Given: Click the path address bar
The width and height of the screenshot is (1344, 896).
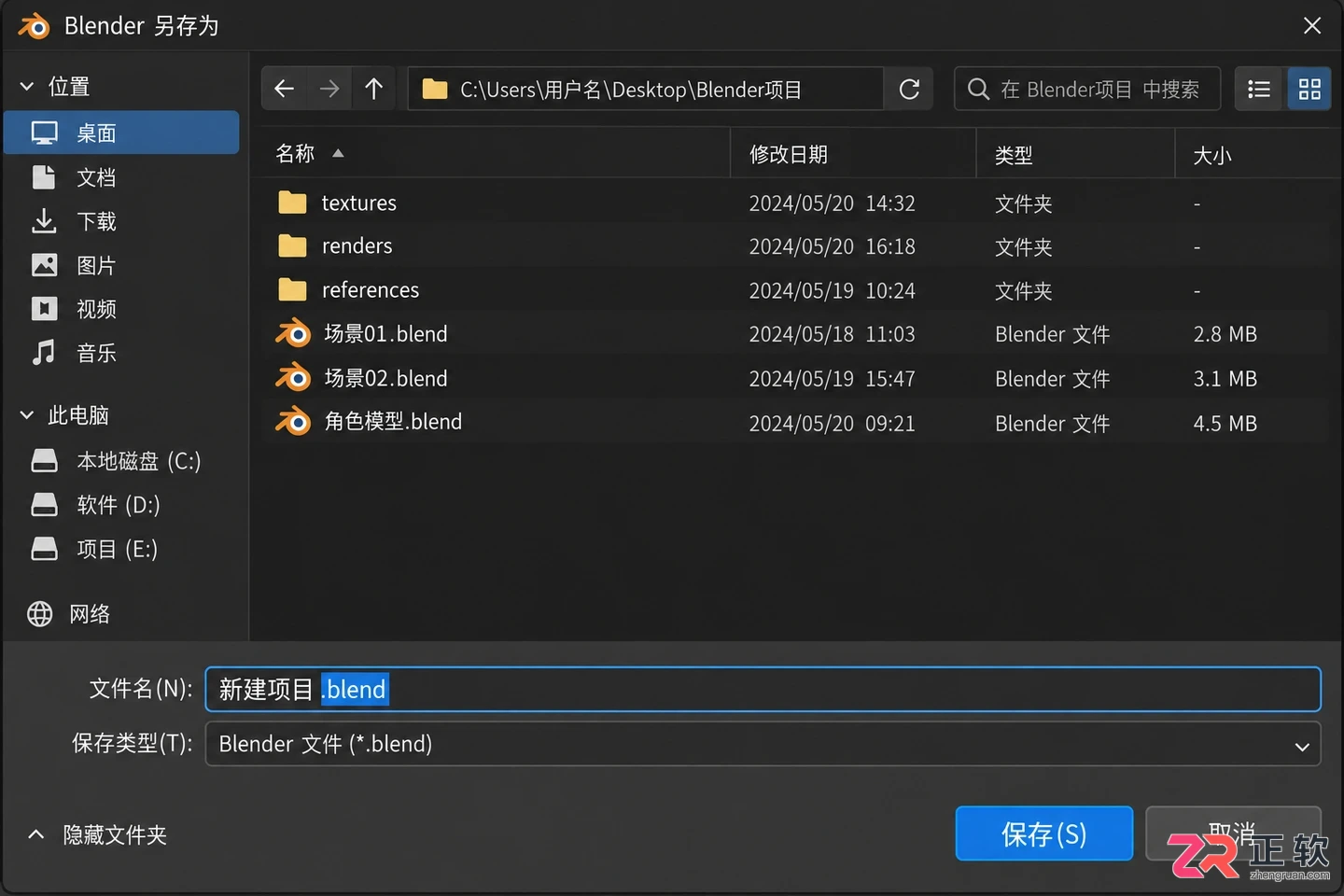Looking at the screenshot, I should (645, 89).
